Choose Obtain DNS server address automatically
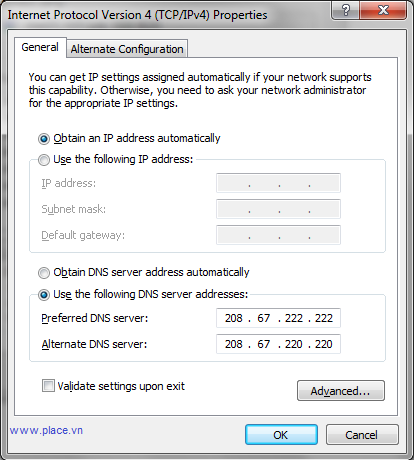This screenshot has height=460, width=416. [44, 273]
